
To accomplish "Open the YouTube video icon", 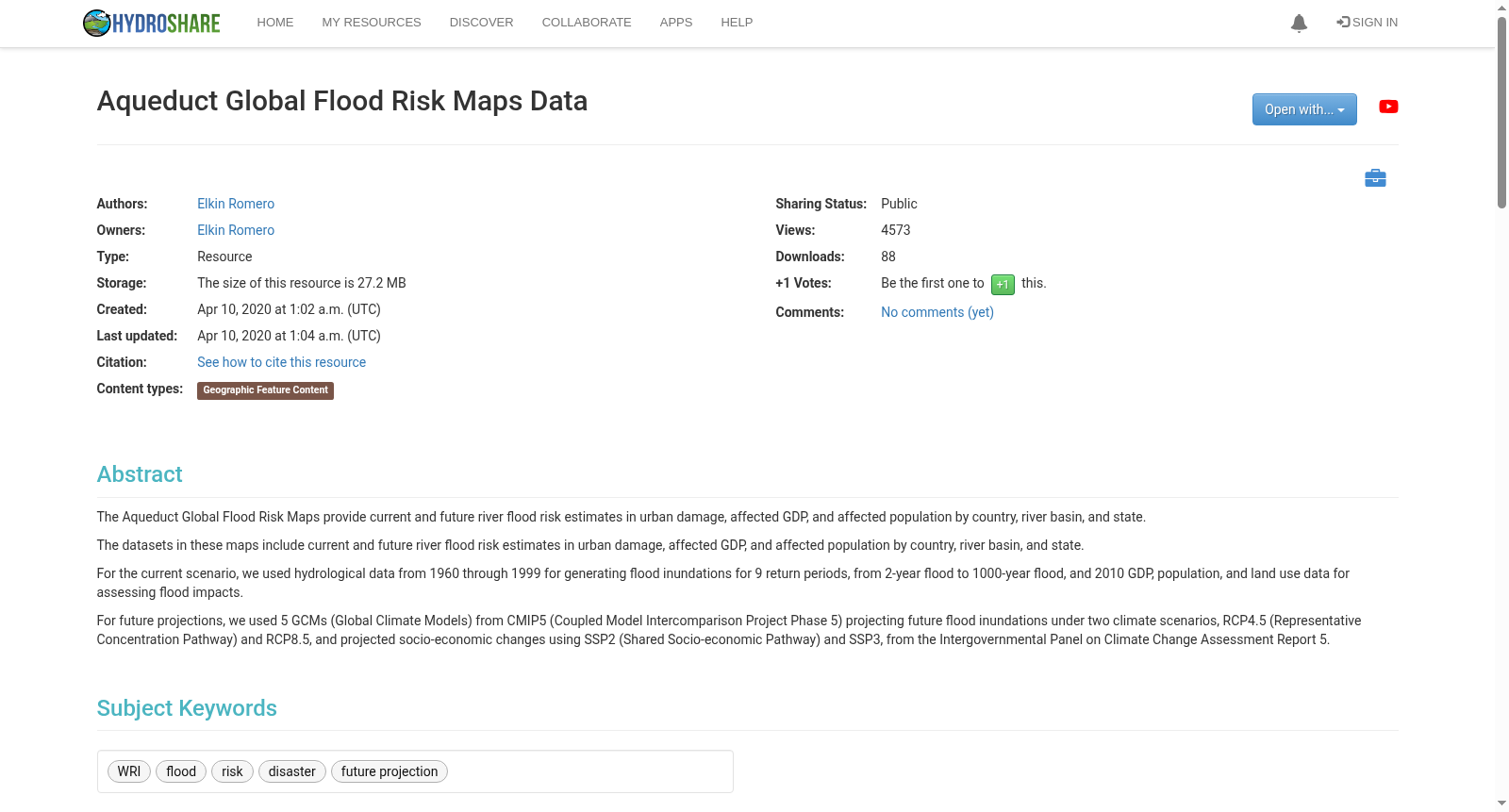I will (1388, 107).
